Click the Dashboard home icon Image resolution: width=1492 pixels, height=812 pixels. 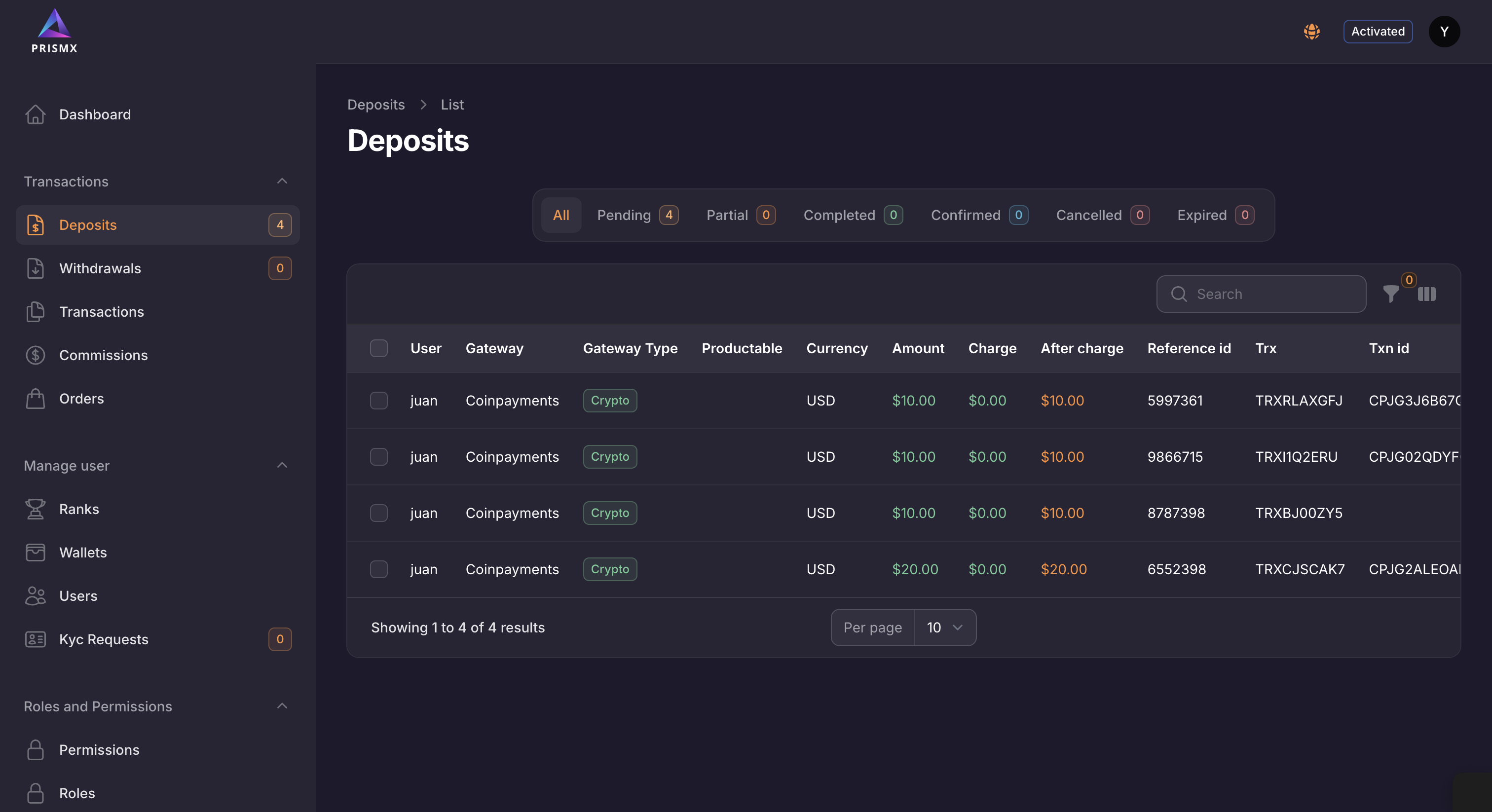point(36,114)
